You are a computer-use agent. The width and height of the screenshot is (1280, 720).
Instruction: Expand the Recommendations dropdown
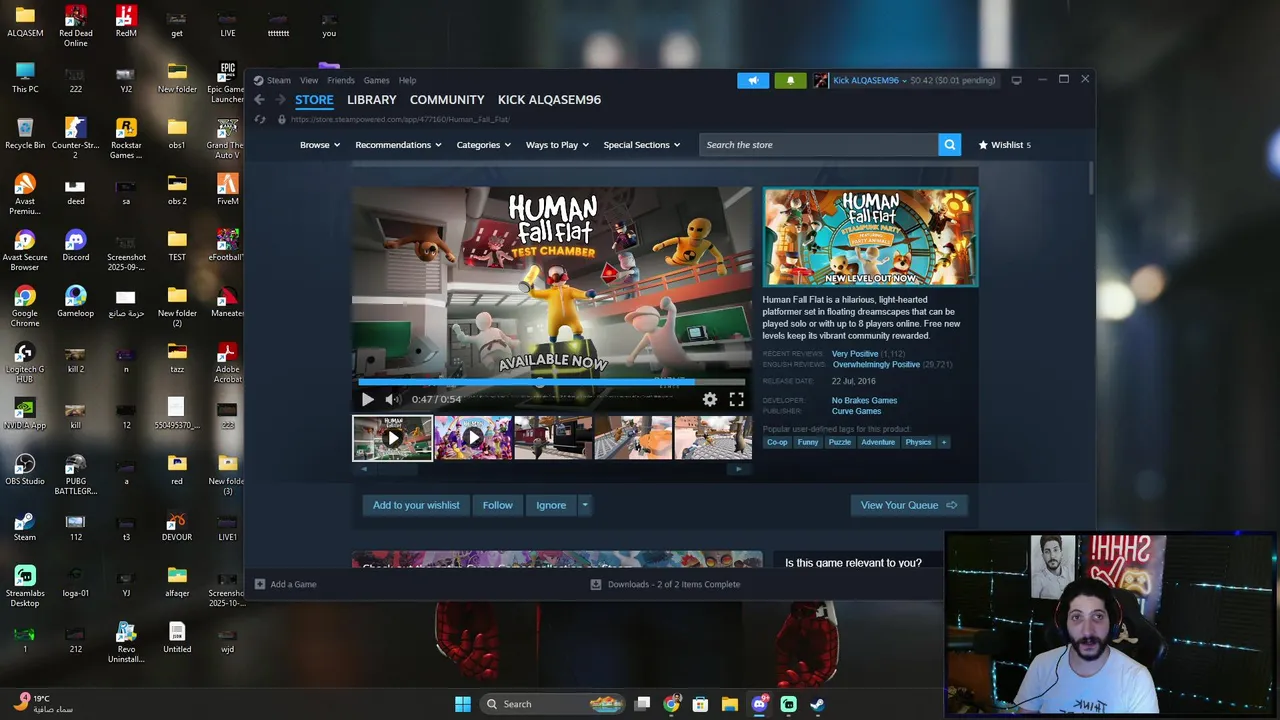tap(398, 145)
